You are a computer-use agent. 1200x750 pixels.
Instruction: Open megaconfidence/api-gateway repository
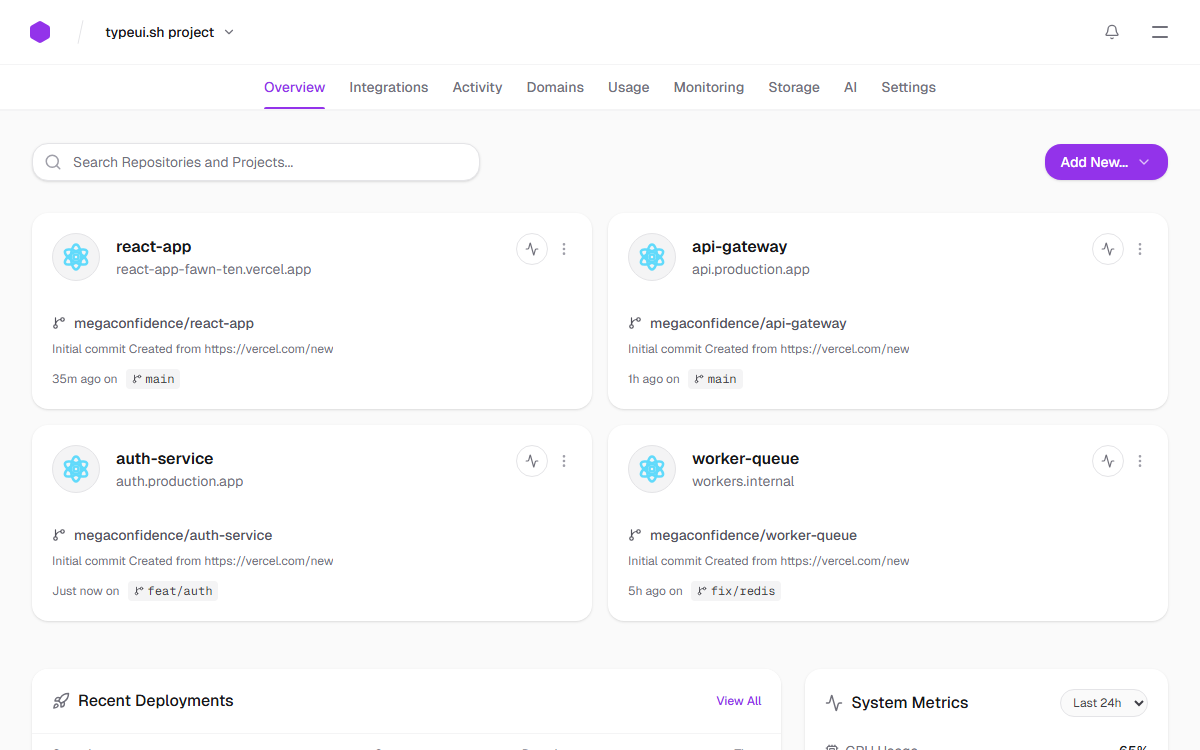[748, 323]
